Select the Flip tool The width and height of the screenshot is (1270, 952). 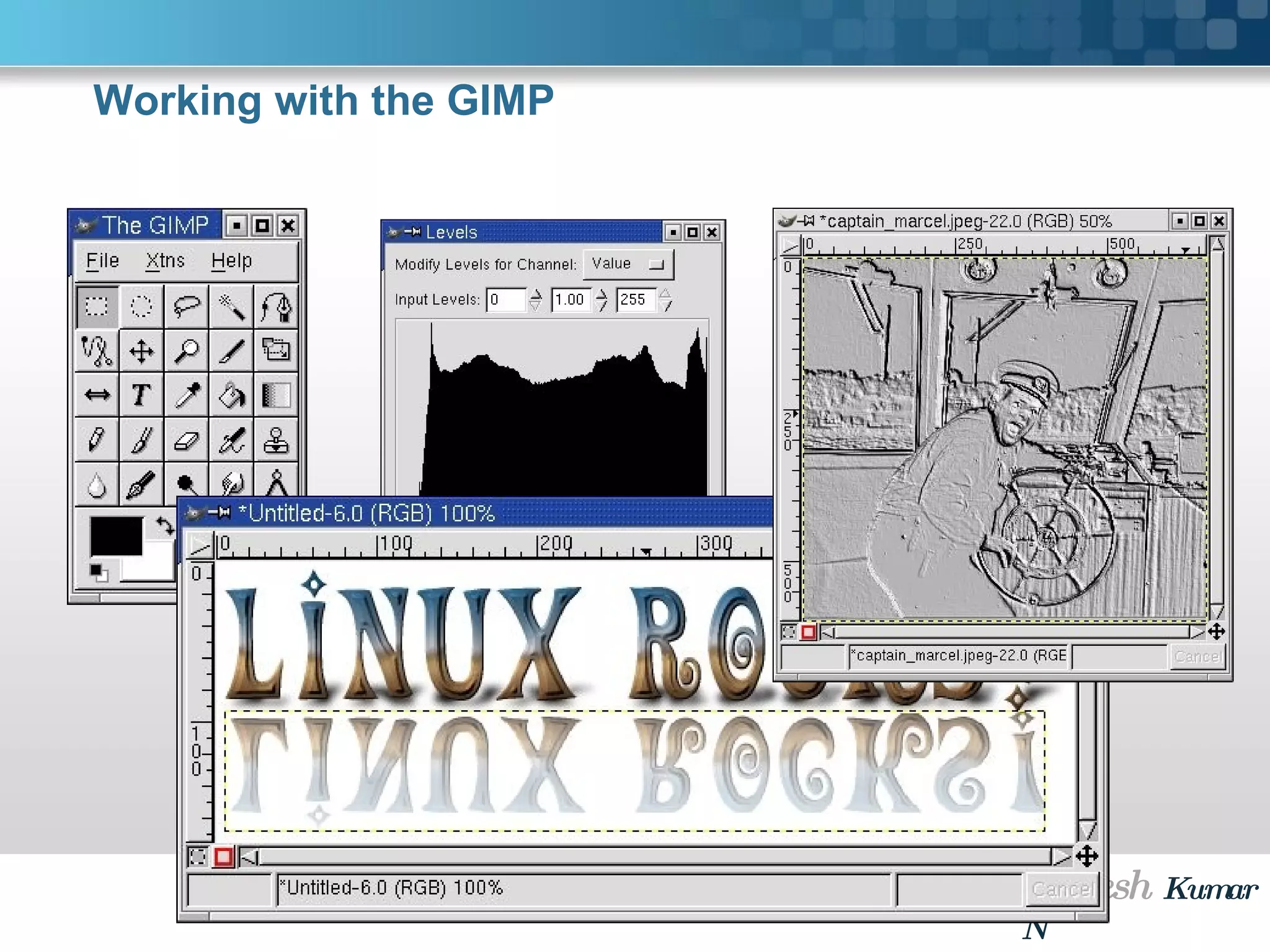click(x=97, y=395)
